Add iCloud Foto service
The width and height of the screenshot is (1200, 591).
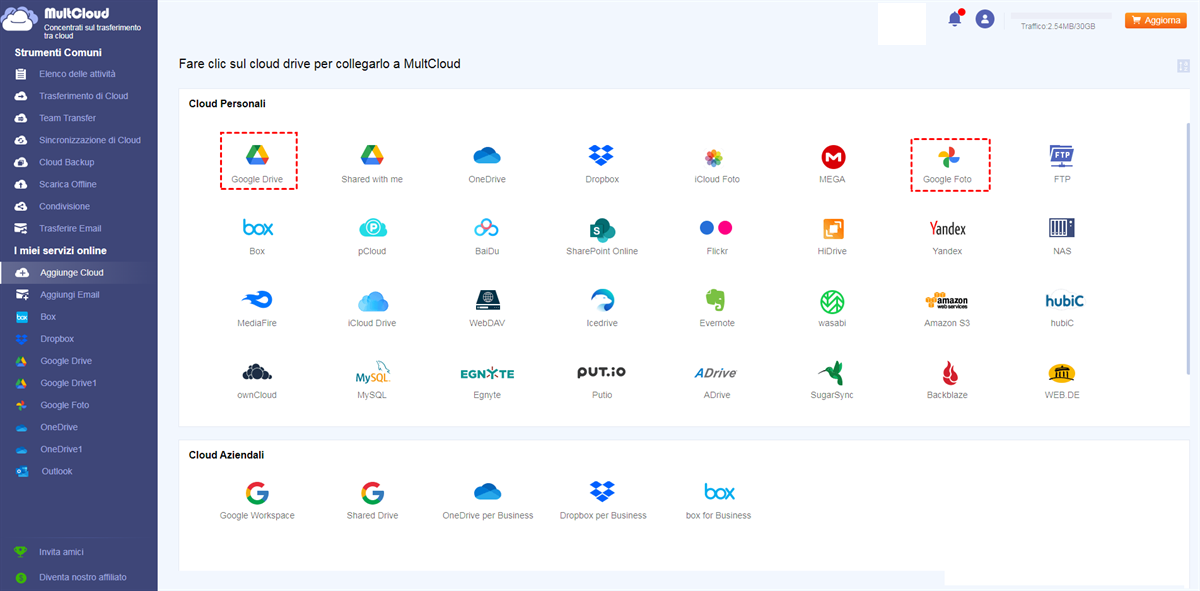pos(714,157)
